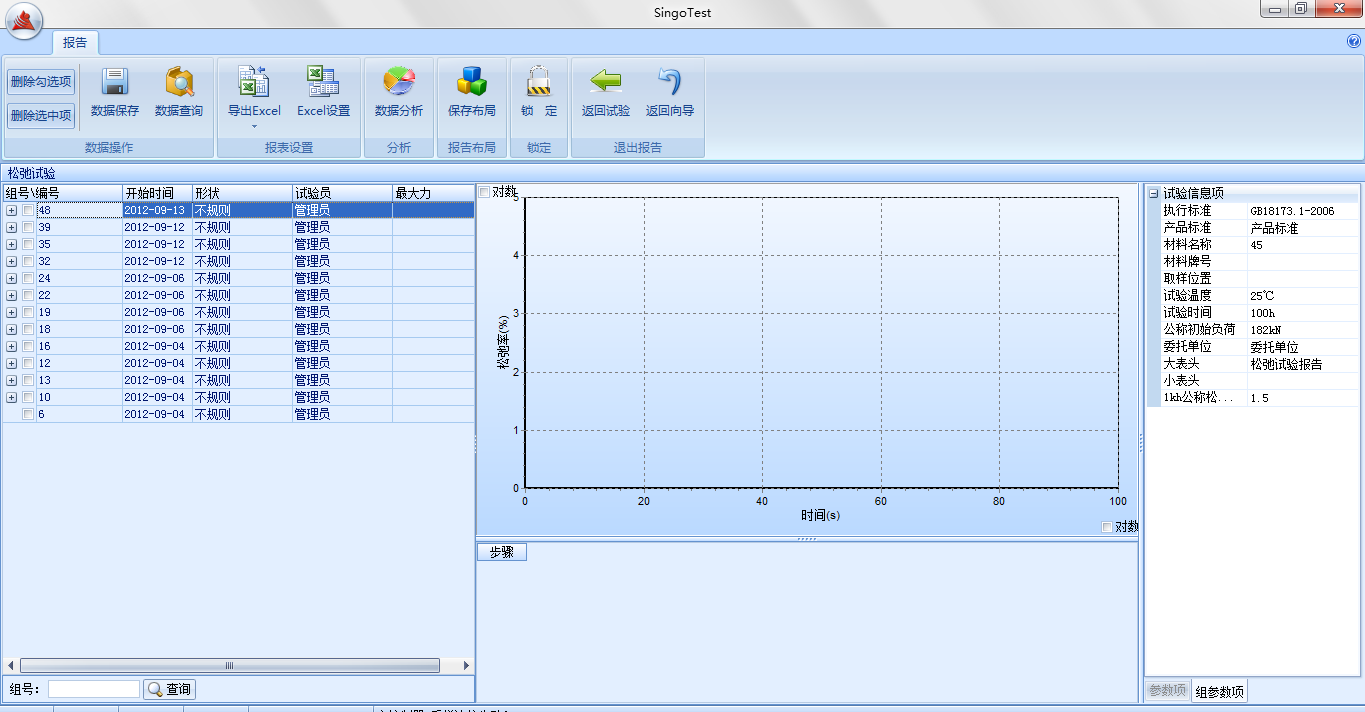Image resolution: width=1365 pixels, height=712 pixels.
Task: Click the 公称初始负荷 value 182kN
Action: click(x=1304, y=330)
